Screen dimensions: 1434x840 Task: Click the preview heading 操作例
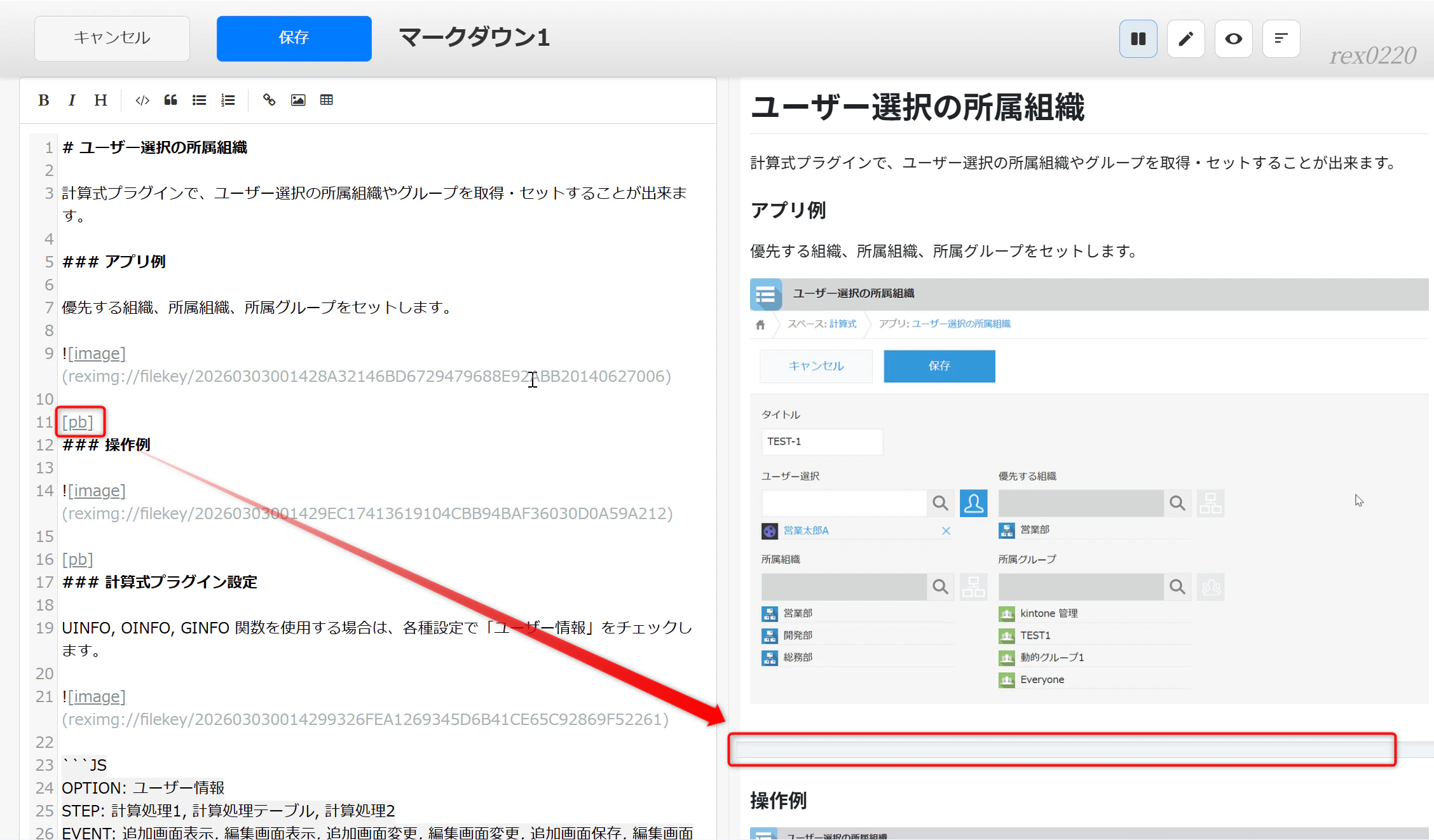(779, 801)
